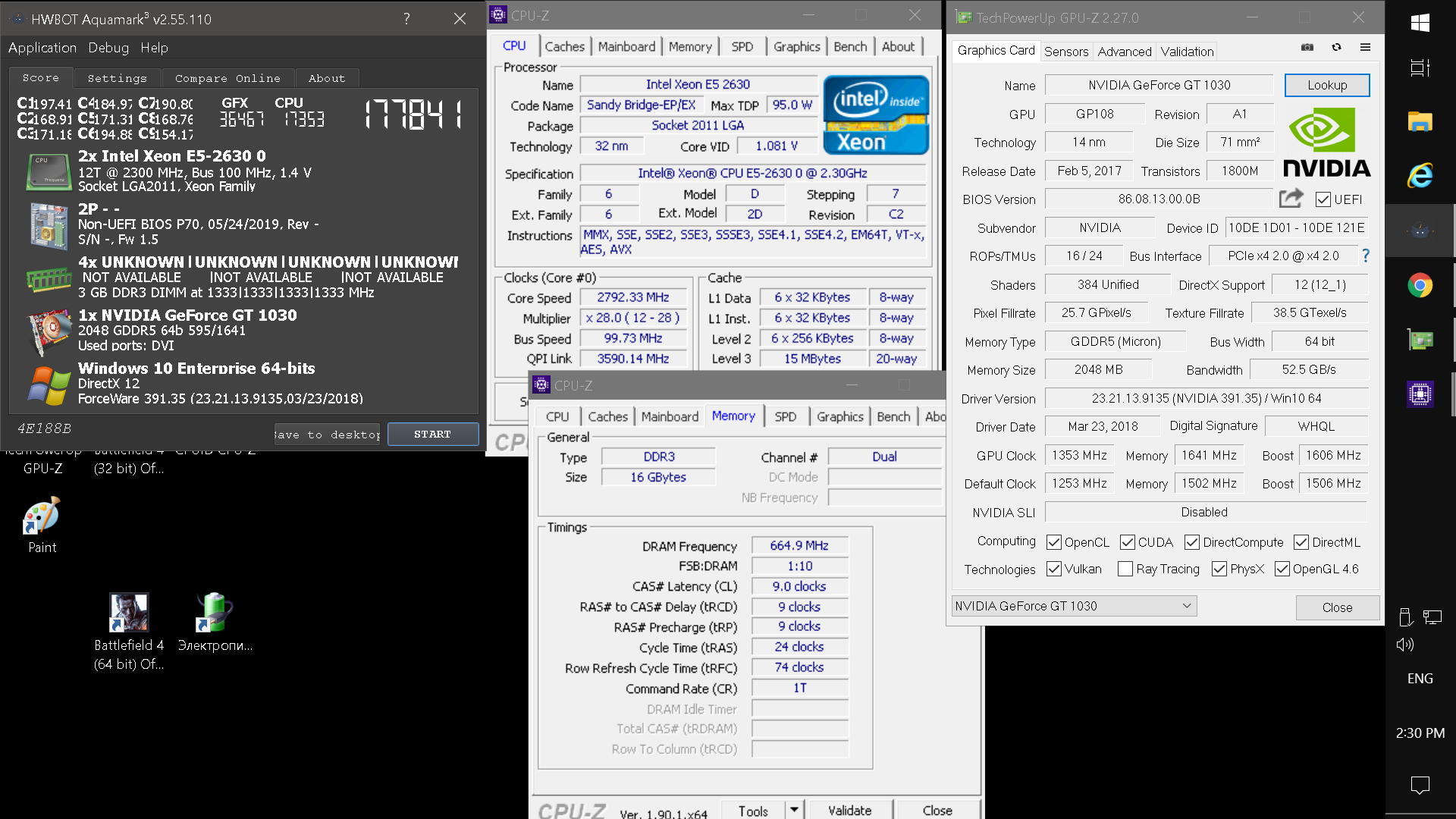Launch Internet Explorer from the taskbar

pos(1420,176)
